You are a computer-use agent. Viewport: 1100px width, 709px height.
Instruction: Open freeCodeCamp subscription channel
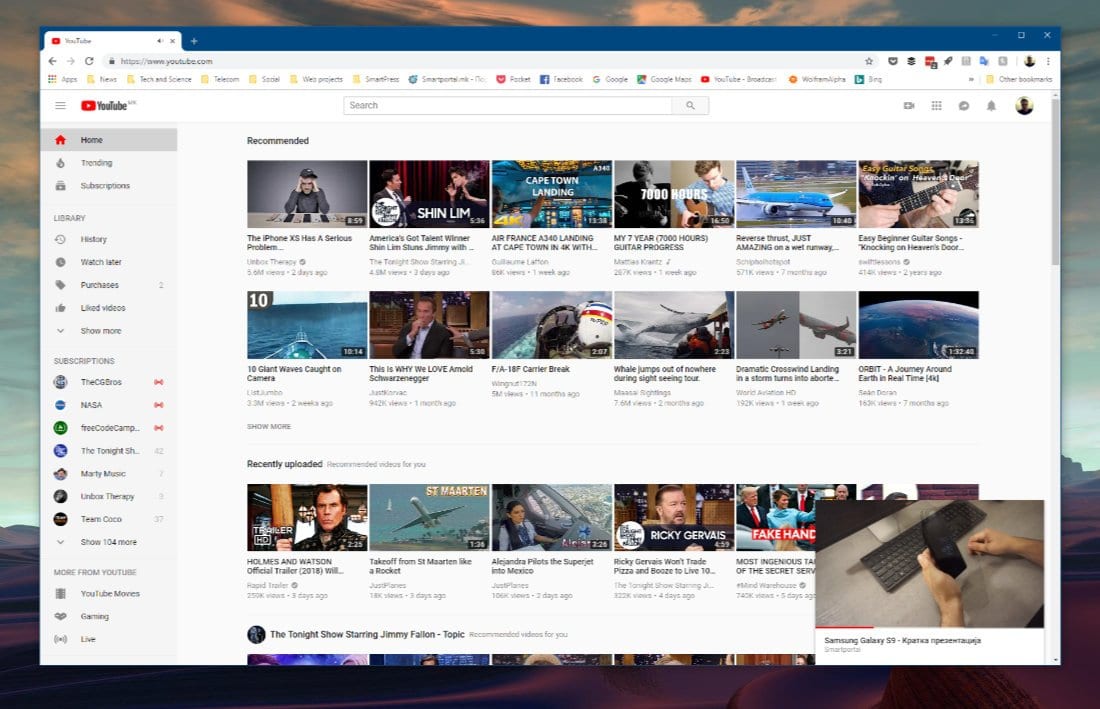point(109,428)
